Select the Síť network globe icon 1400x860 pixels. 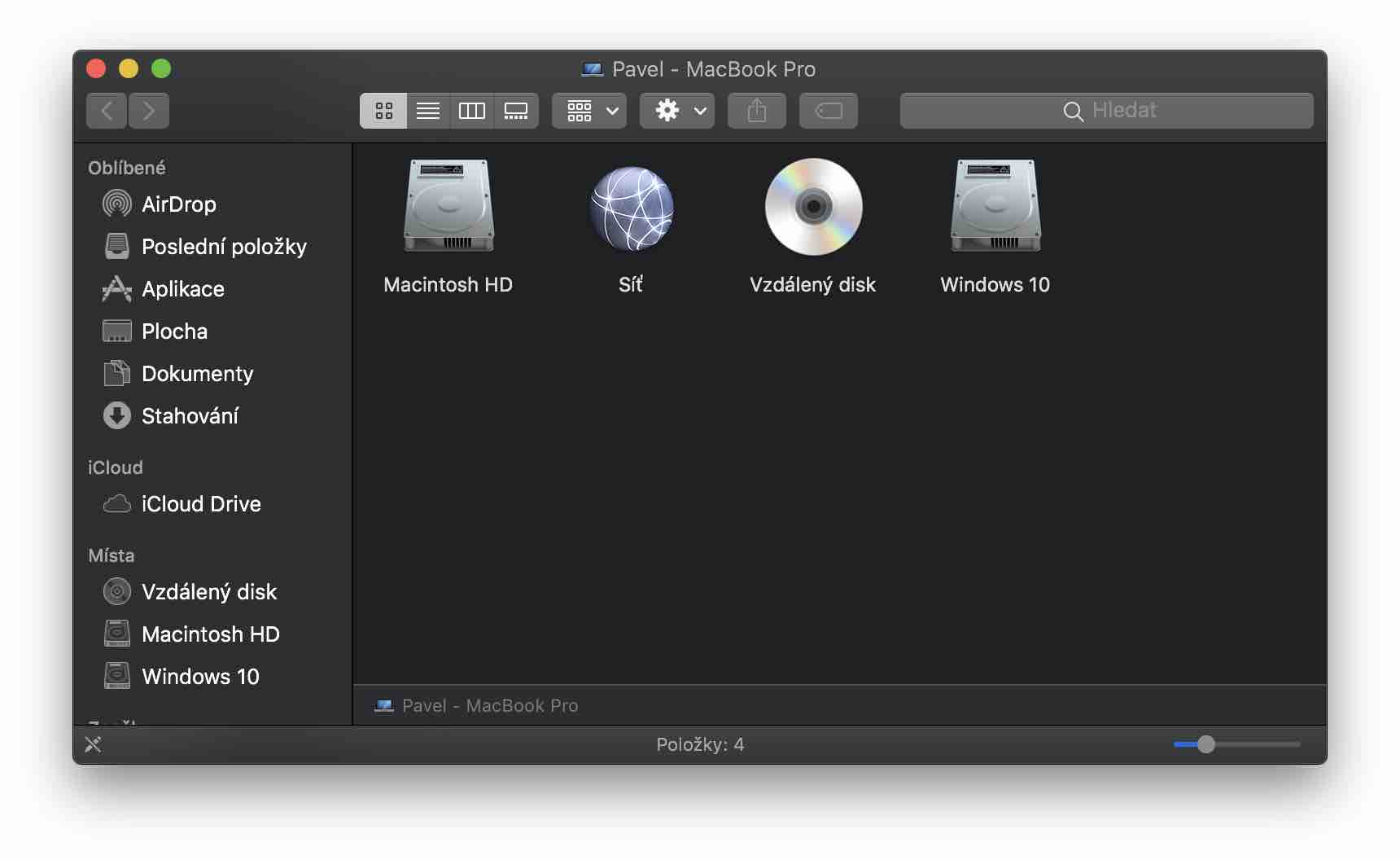click(x=632, y=208)
